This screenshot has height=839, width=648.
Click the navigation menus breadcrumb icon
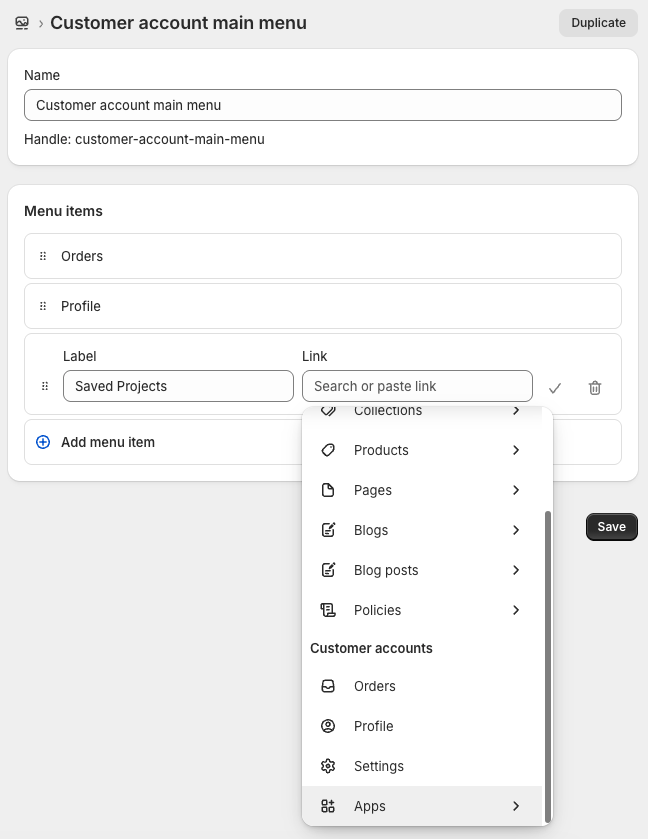click(x=22, y=23)
